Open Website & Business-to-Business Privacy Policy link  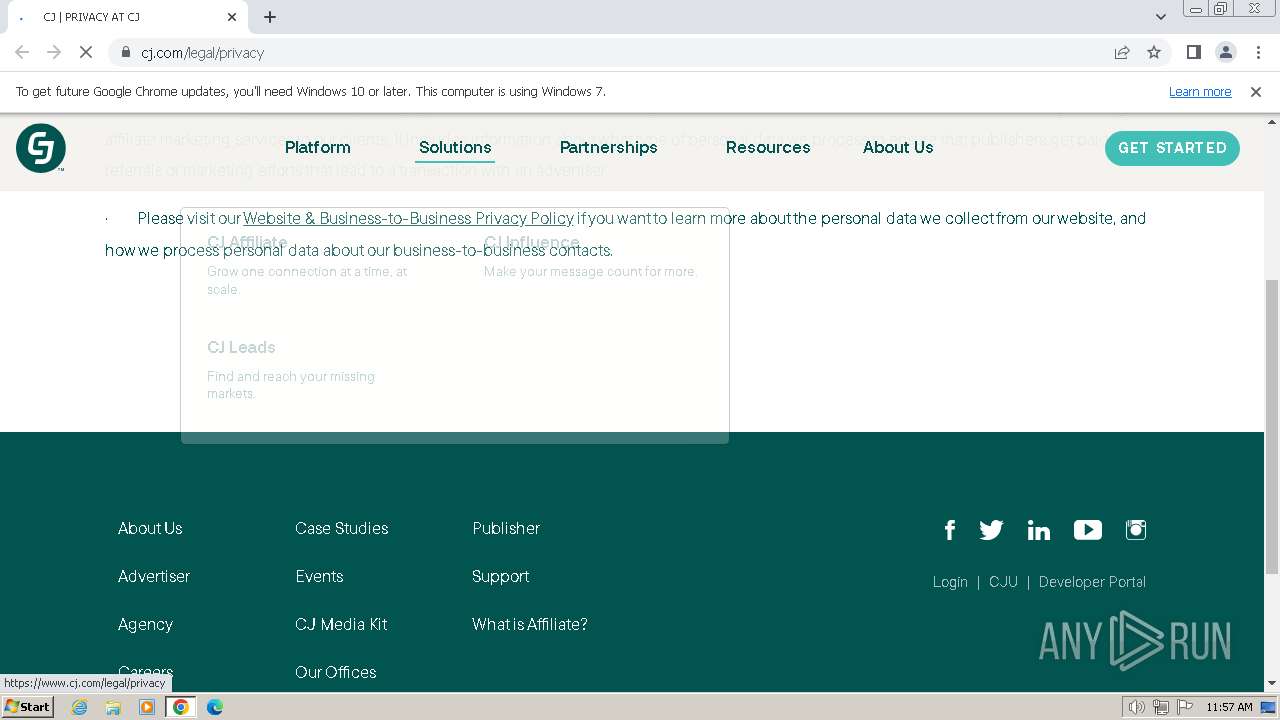coord(408,218)
